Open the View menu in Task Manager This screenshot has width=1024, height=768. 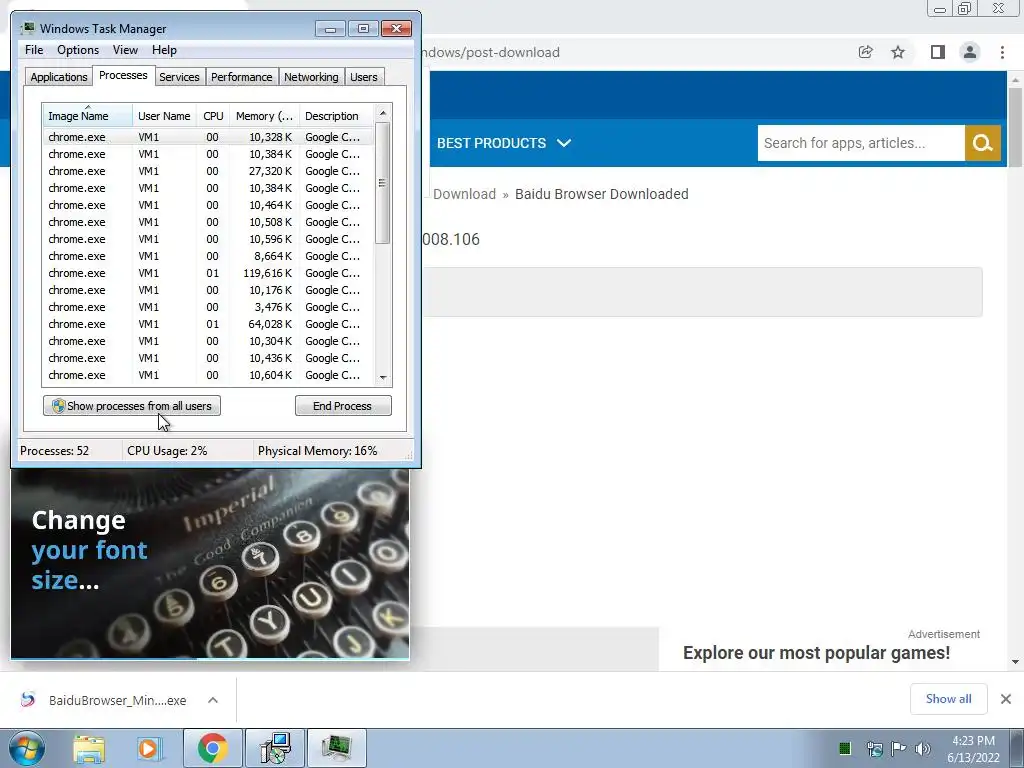click(x=125, y=50)
